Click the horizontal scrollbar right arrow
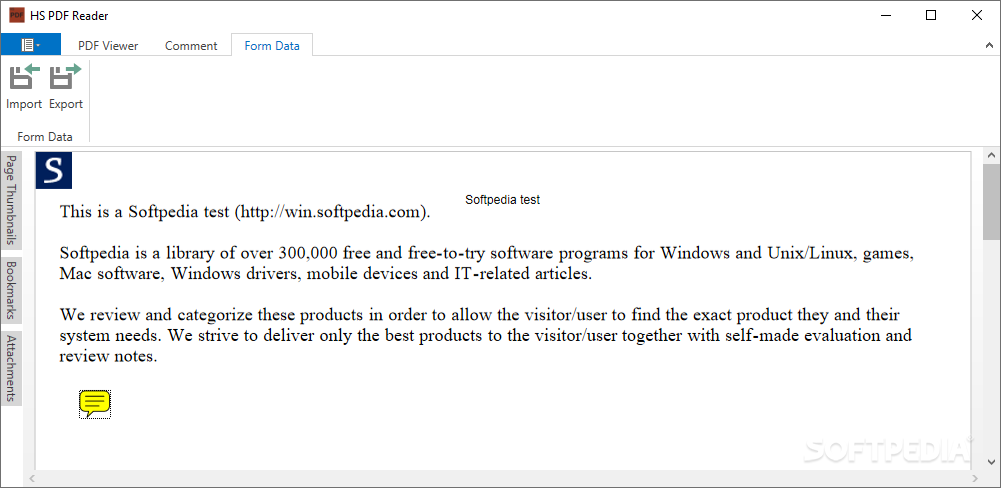This screenshot has height=488, width=1001. (974, 478)
